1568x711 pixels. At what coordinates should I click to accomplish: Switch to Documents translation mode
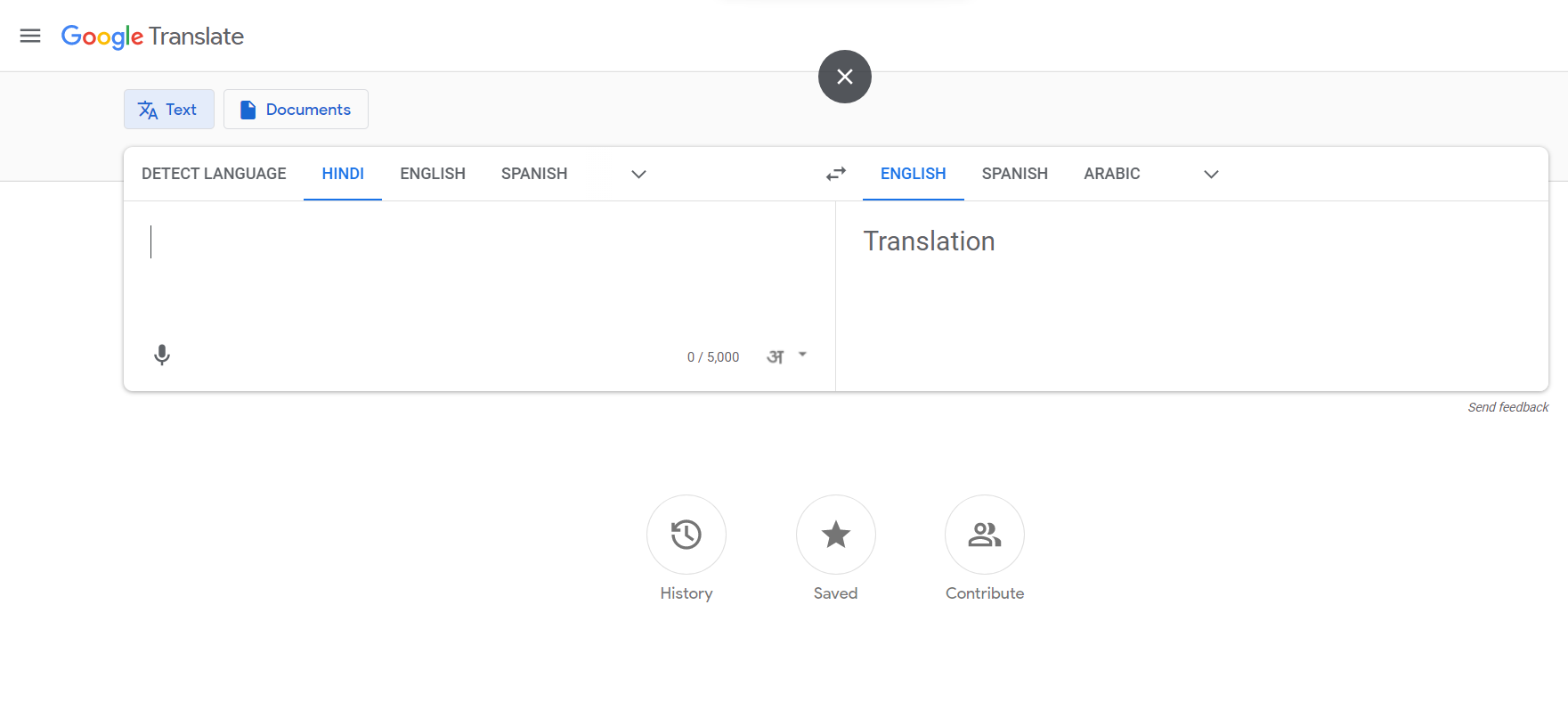coord(296,110)
